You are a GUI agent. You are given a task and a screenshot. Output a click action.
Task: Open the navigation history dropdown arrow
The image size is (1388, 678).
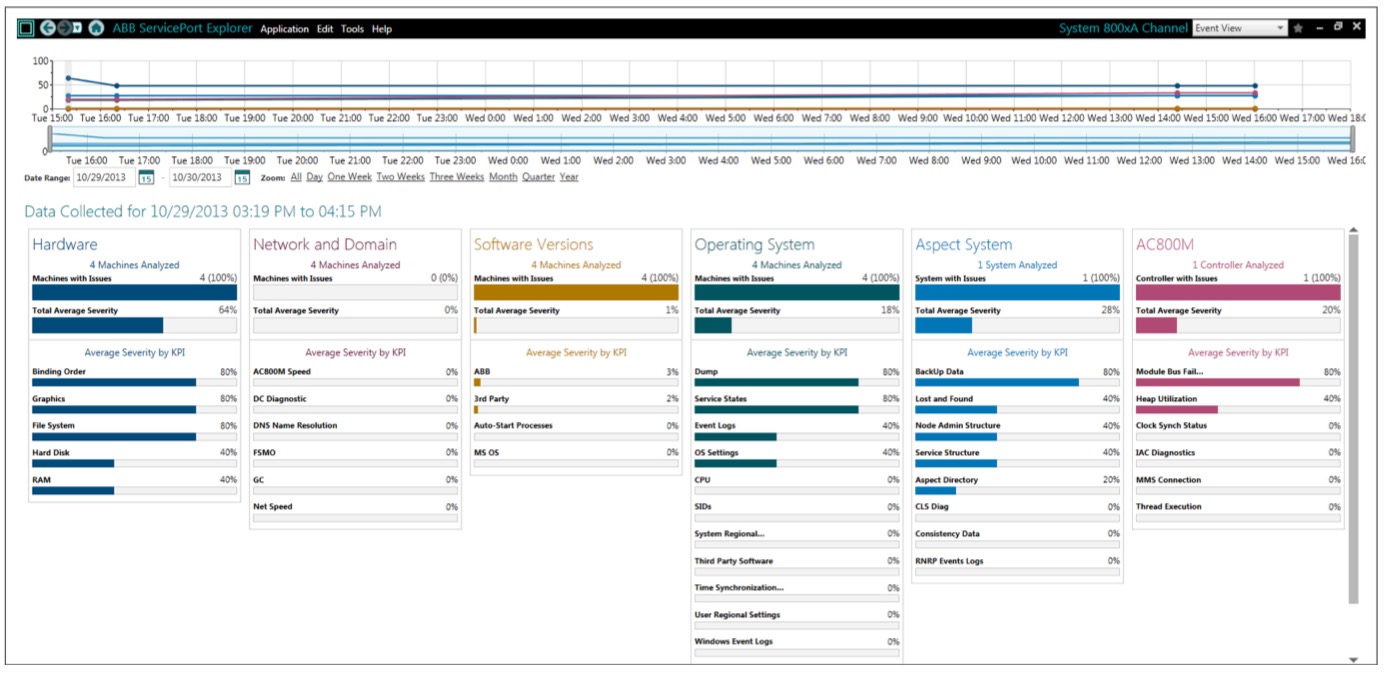coord(77,28)
